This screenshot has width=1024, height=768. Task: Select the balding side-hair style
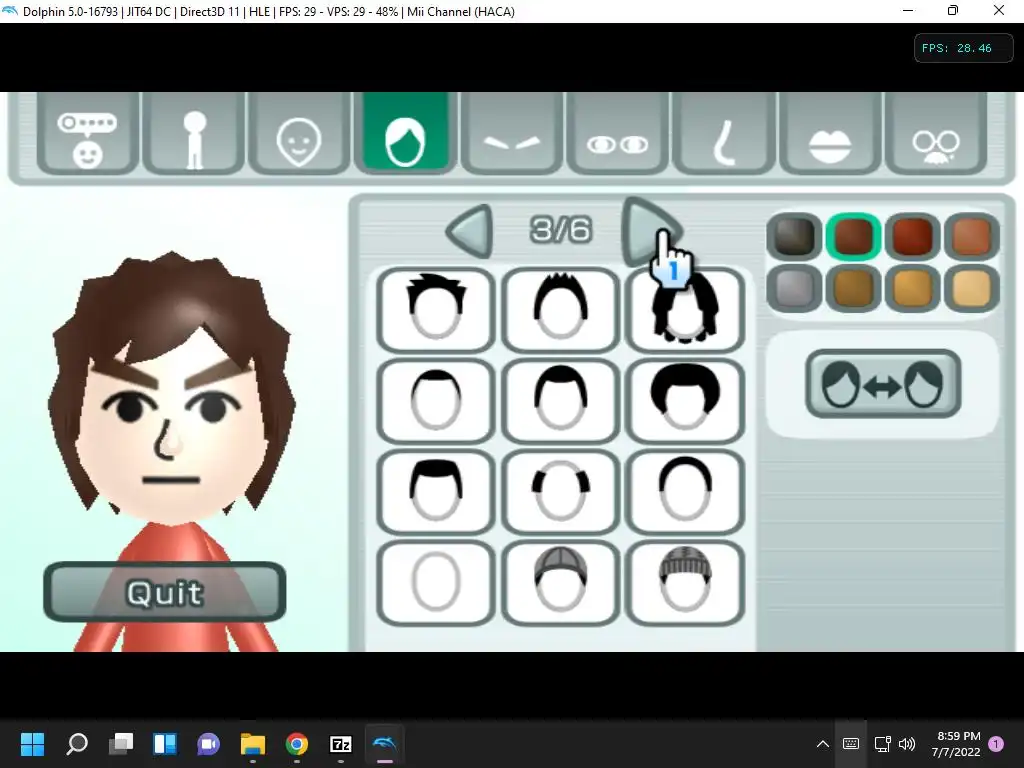point(560,491)
